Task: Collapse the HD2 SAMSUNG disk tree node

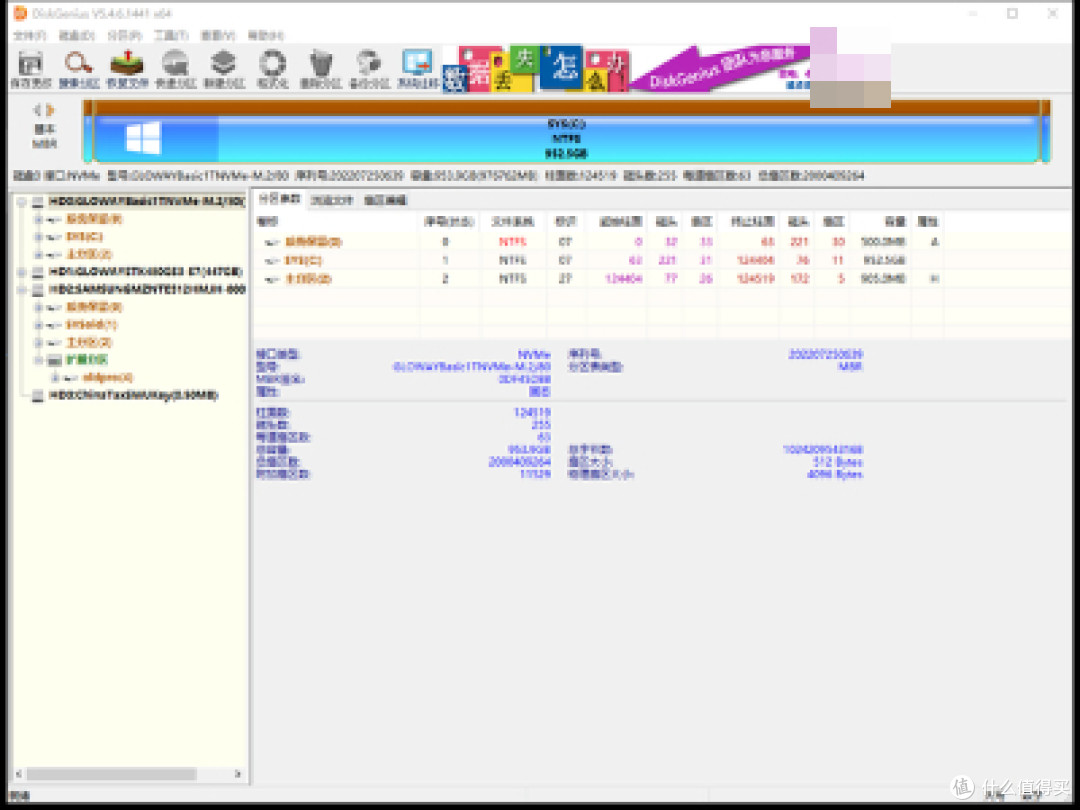Action: click(x=22, y=289)
